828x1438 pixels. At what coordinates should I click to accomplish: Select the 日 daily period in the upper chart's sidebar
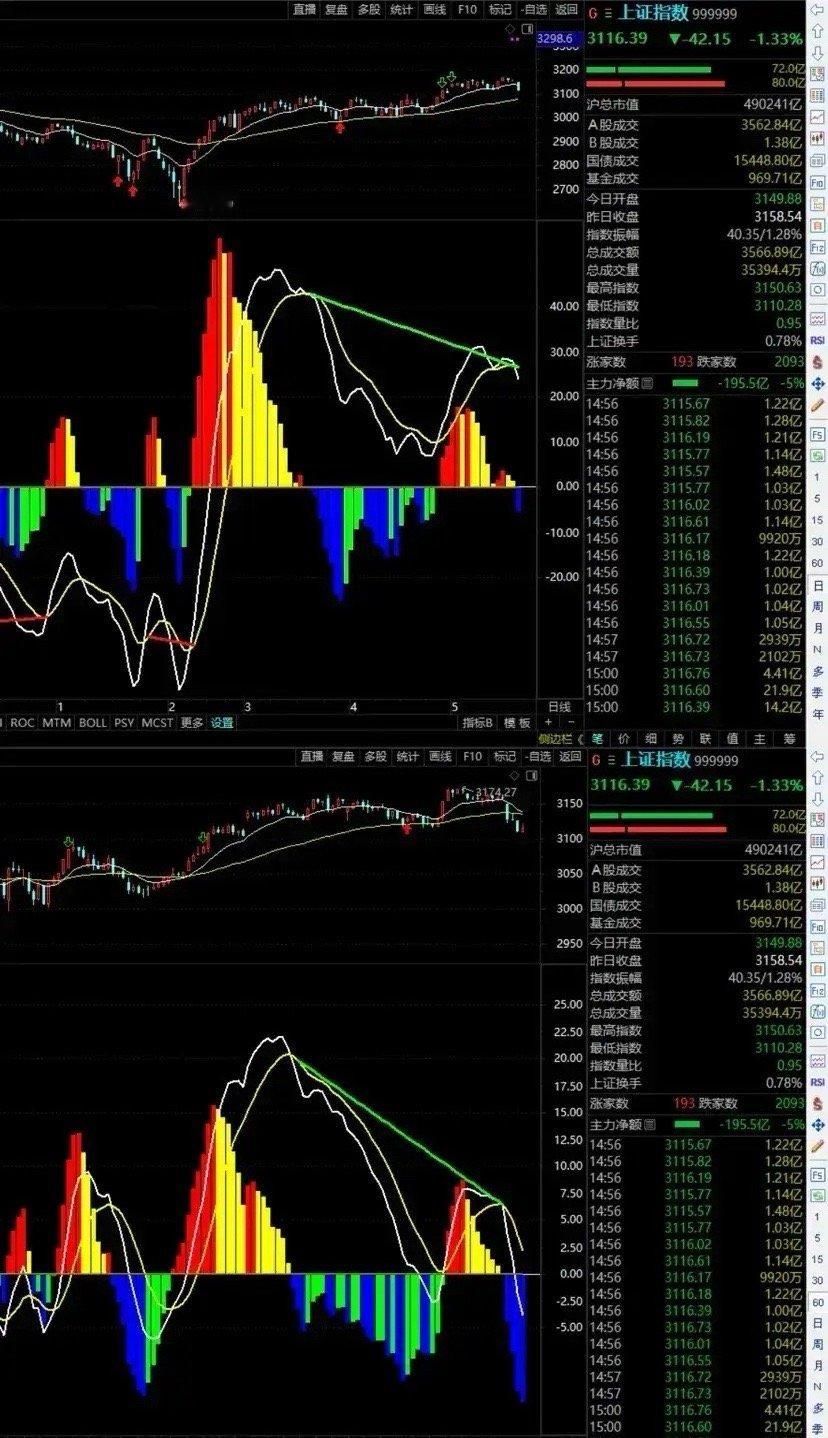click(818, 586)
